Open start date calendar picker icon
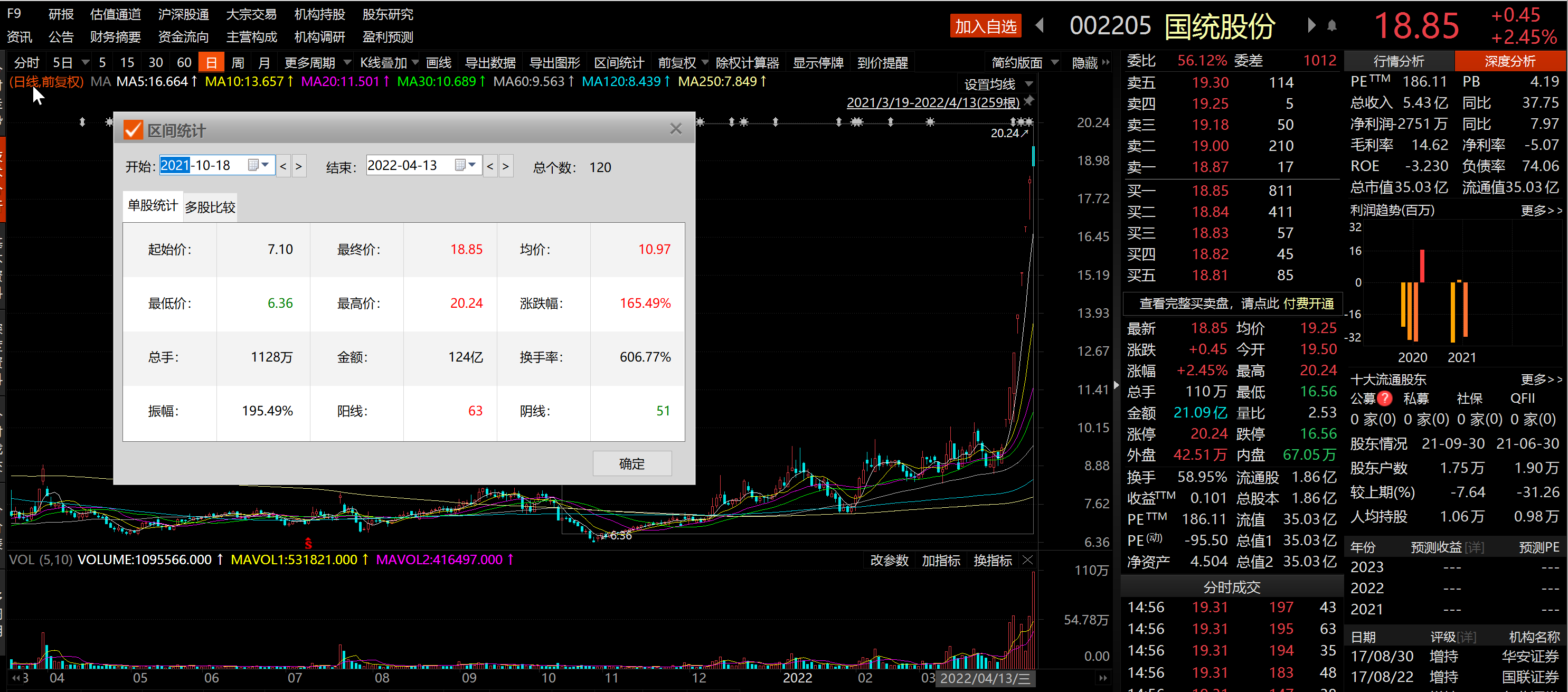This screenshot has width=1568, height=692. 253,165
